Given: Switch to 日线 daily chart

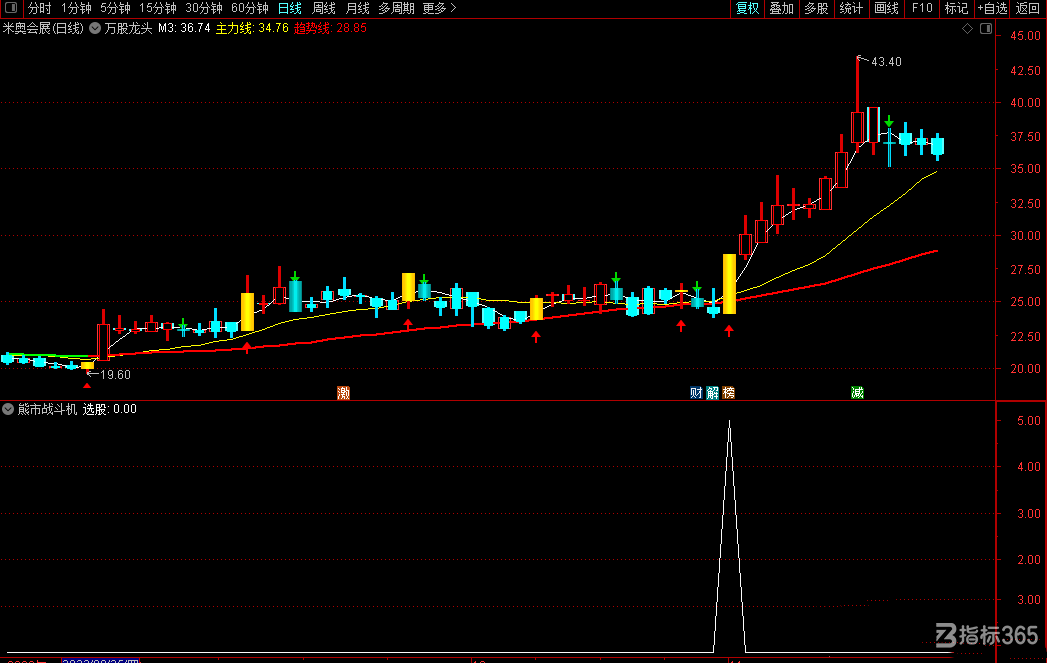Looking at the screenshot, I should [x=290, y=8].
